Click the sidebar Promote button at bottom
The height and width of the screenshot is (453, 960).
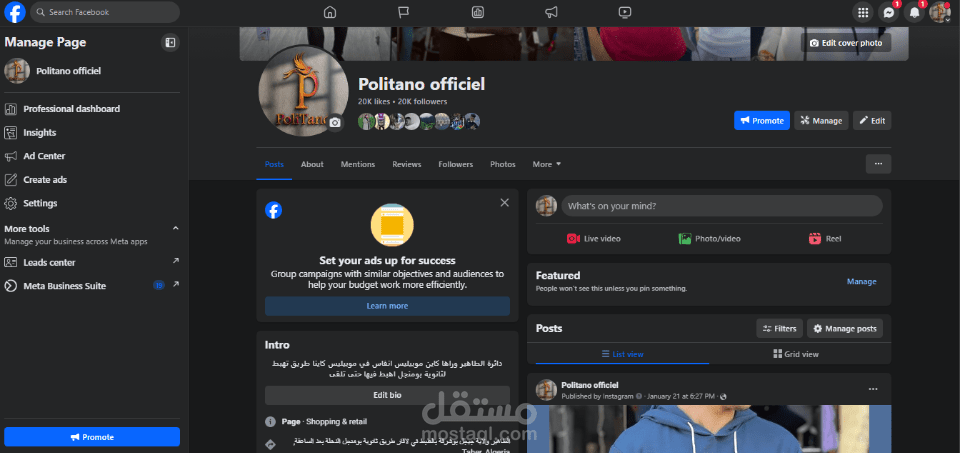coord(92,437)
